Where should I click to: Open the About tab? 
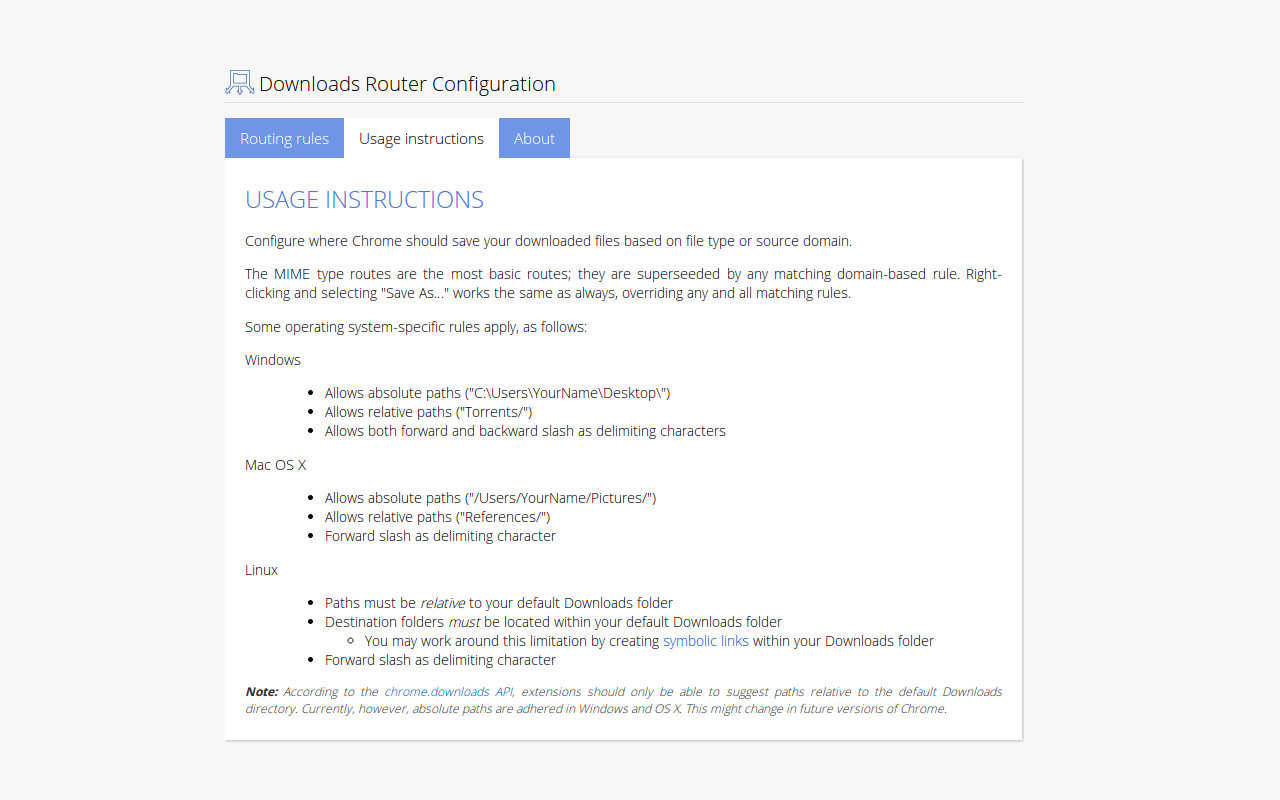[534, 138]
